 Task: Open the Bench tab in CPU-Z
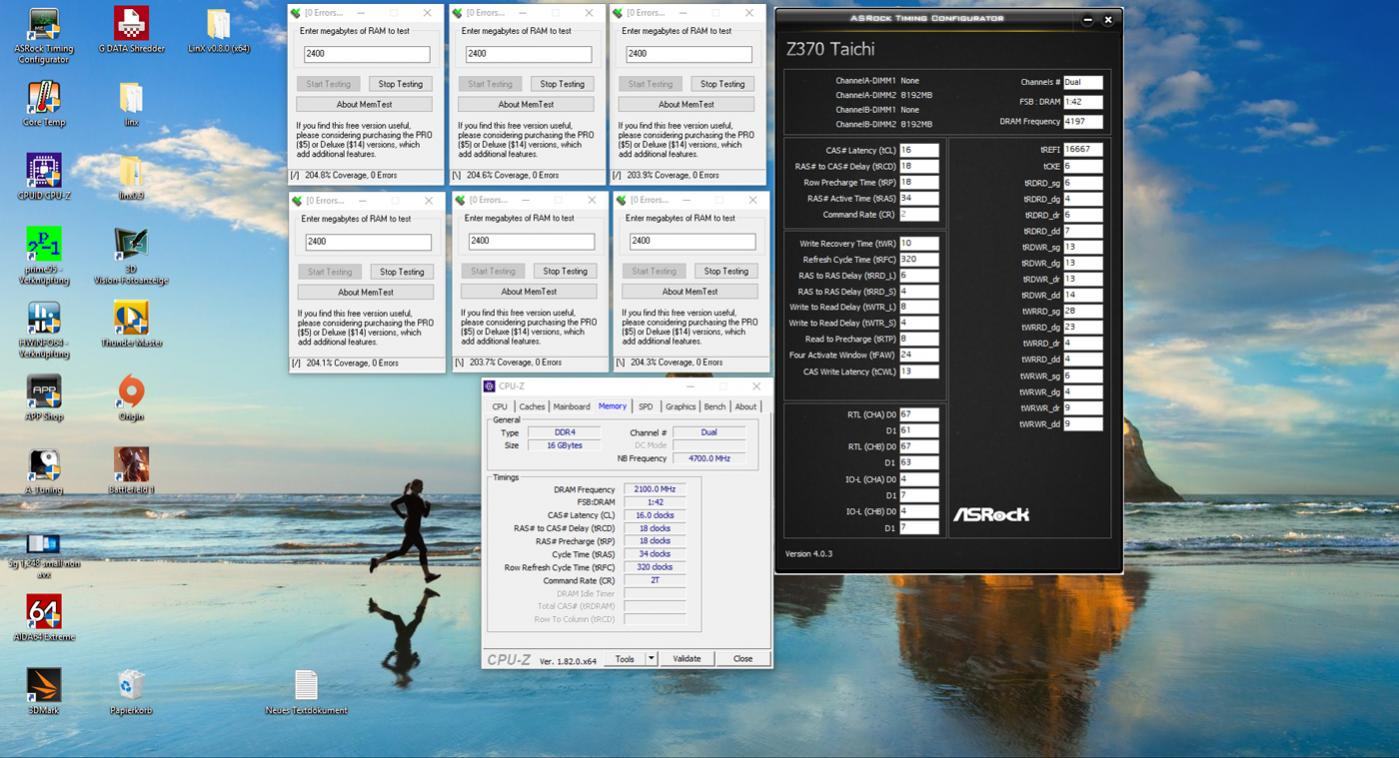(x=715, y=407)
